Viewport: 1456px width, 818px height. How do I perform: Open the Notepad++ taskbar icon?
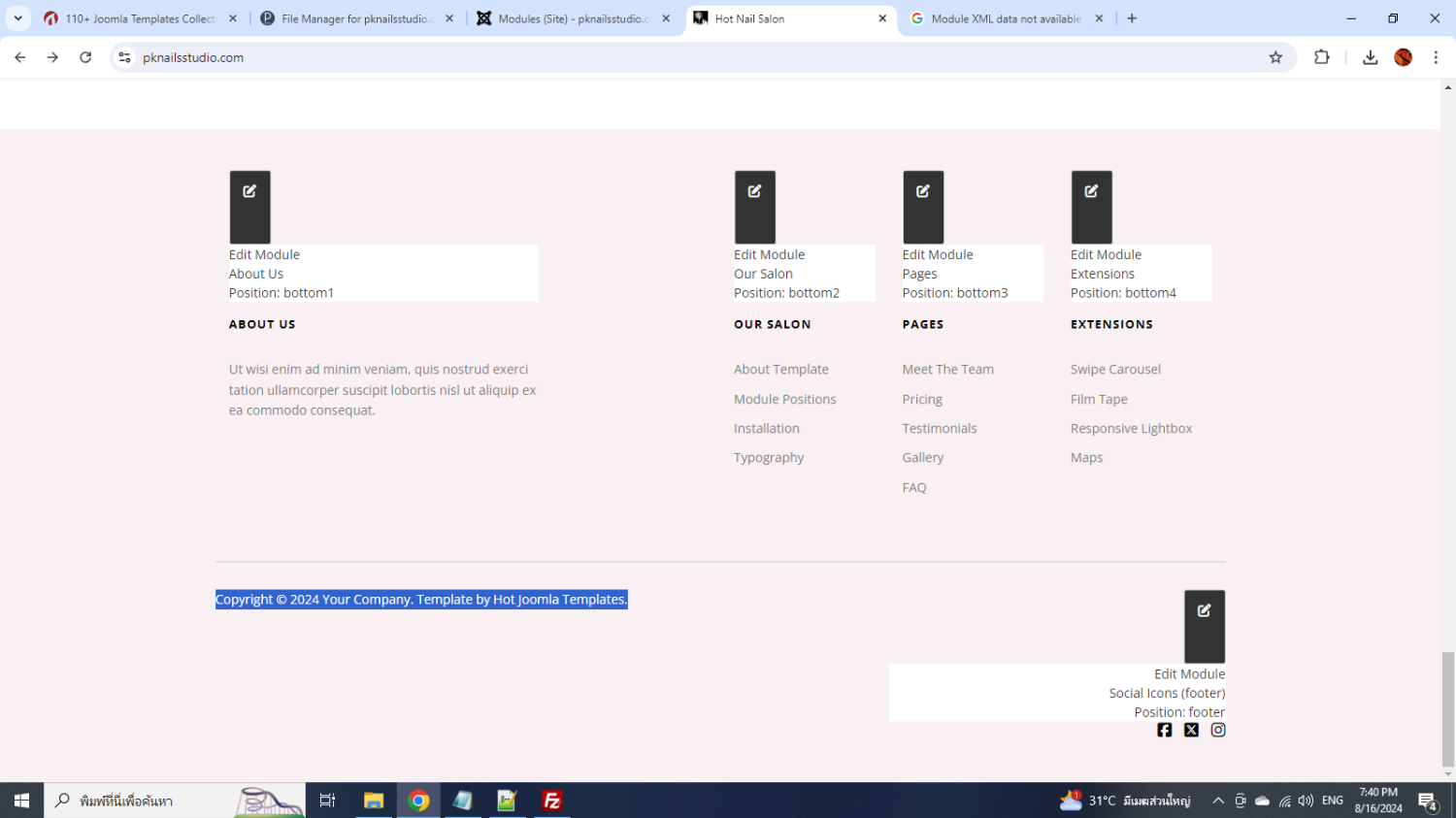pos(507,801)
